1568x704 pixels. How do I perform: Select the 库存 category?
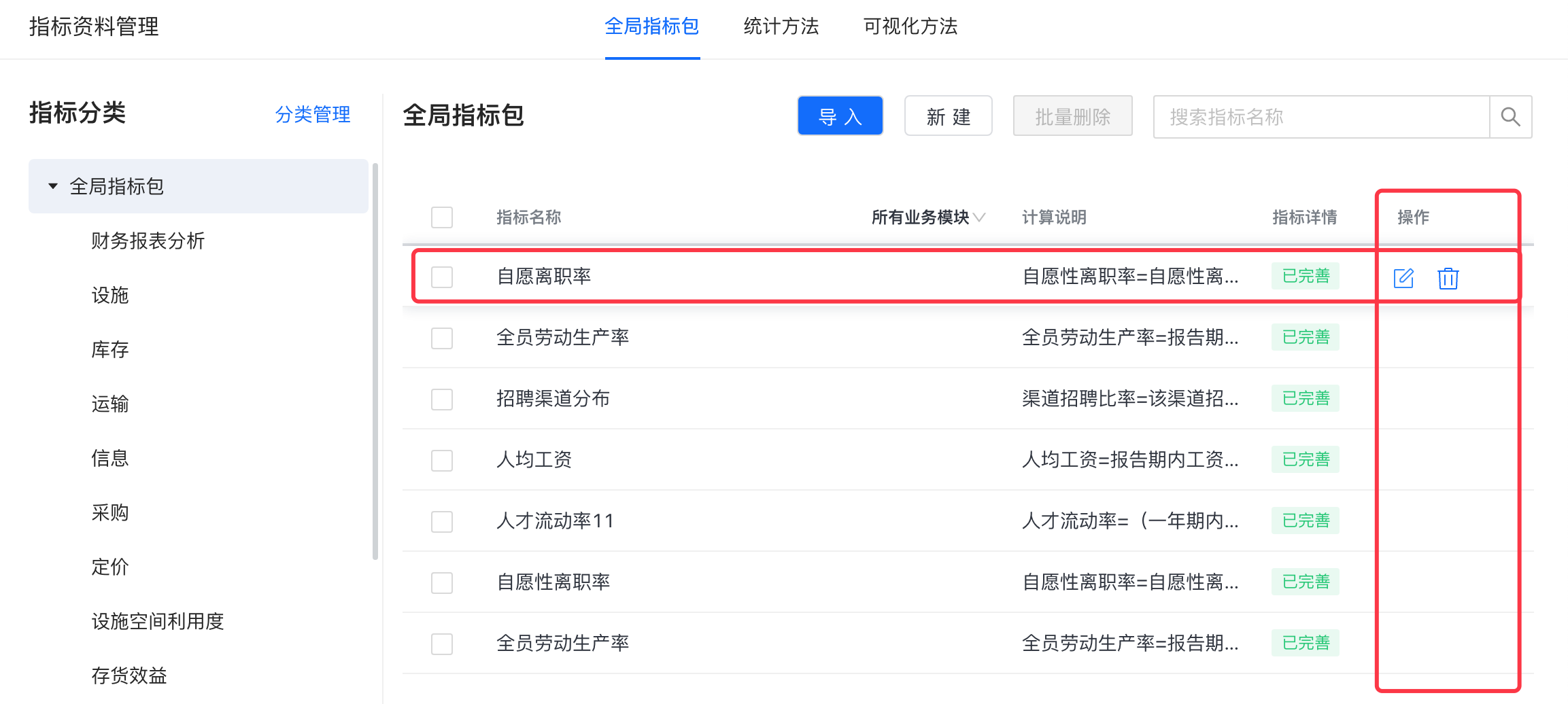click(110, 349)
